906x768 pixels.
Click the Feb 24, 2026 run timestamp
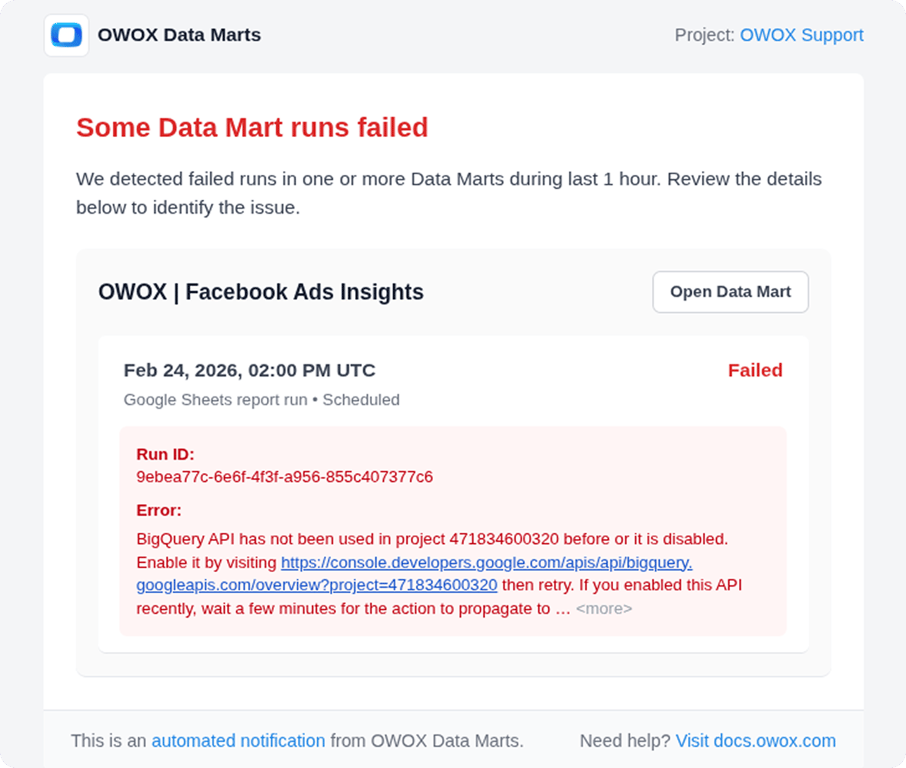(x=249, y=370)
